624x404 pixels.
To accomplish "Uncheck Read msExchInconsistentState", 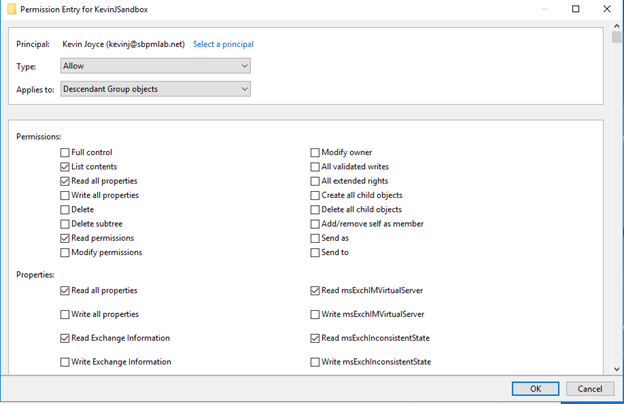I will click(x=315, y=338).
